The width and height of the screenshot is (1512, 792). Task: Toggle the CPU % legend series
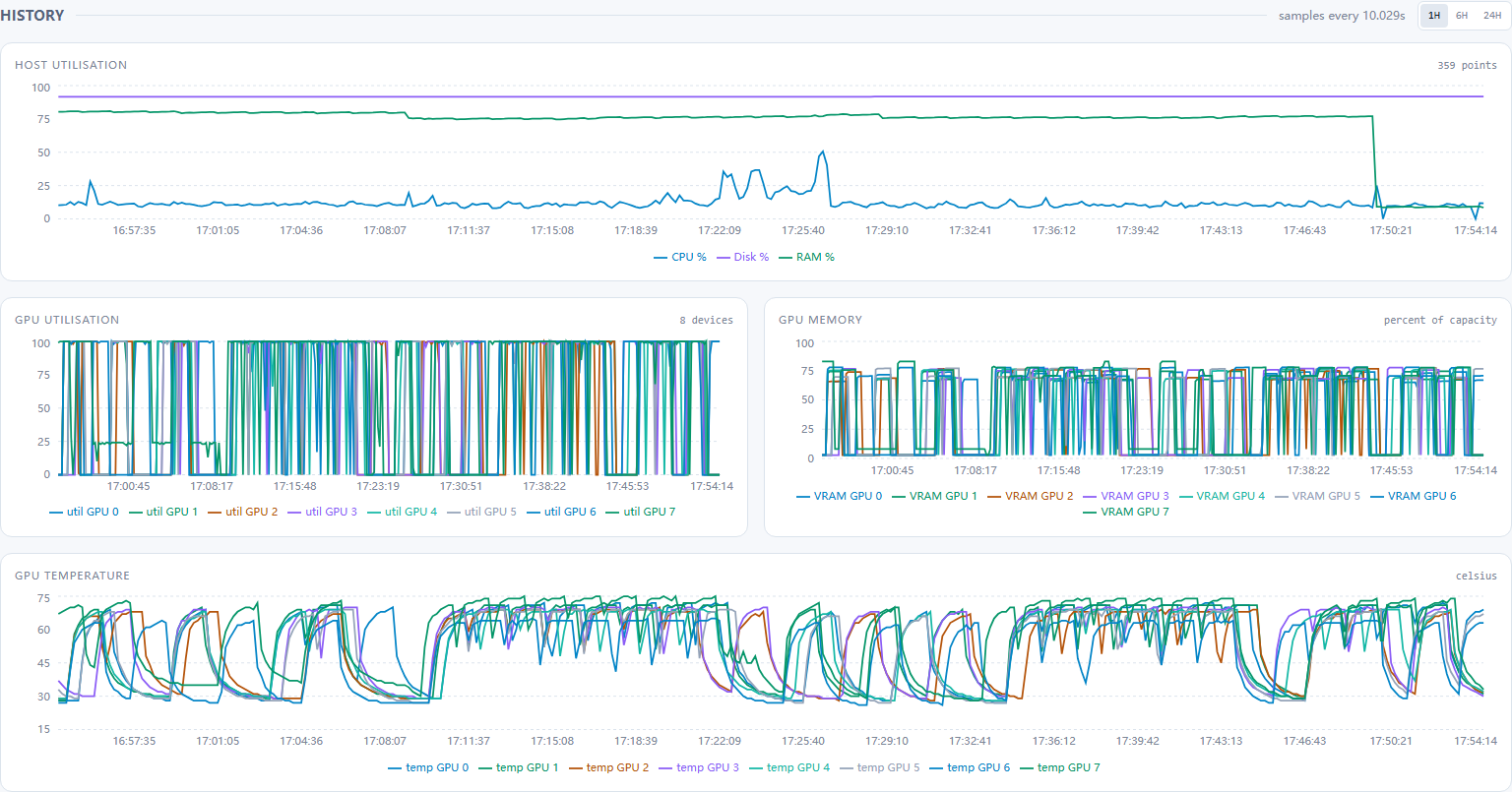680,257
